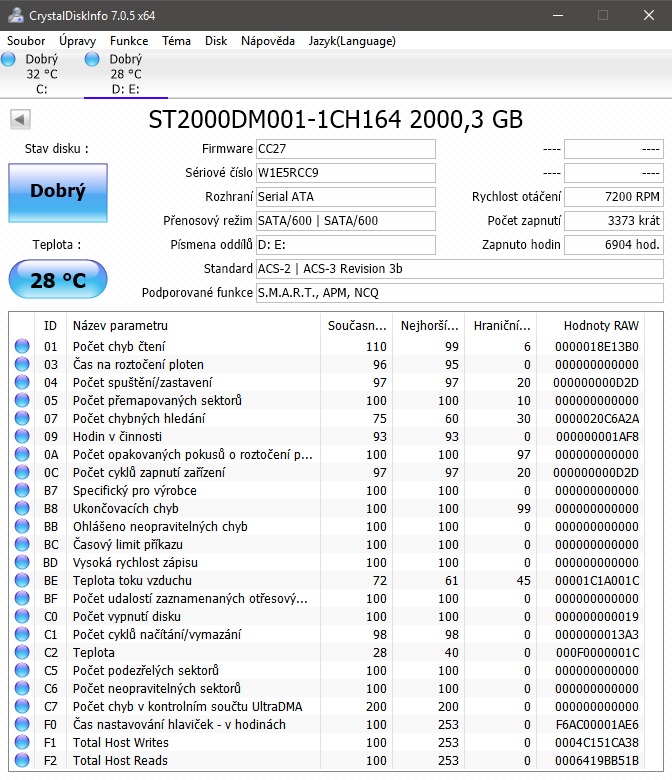
Task: Click the disk title ST2000DM001-1CH164 2000,3 GB
Action: (336, 120)
